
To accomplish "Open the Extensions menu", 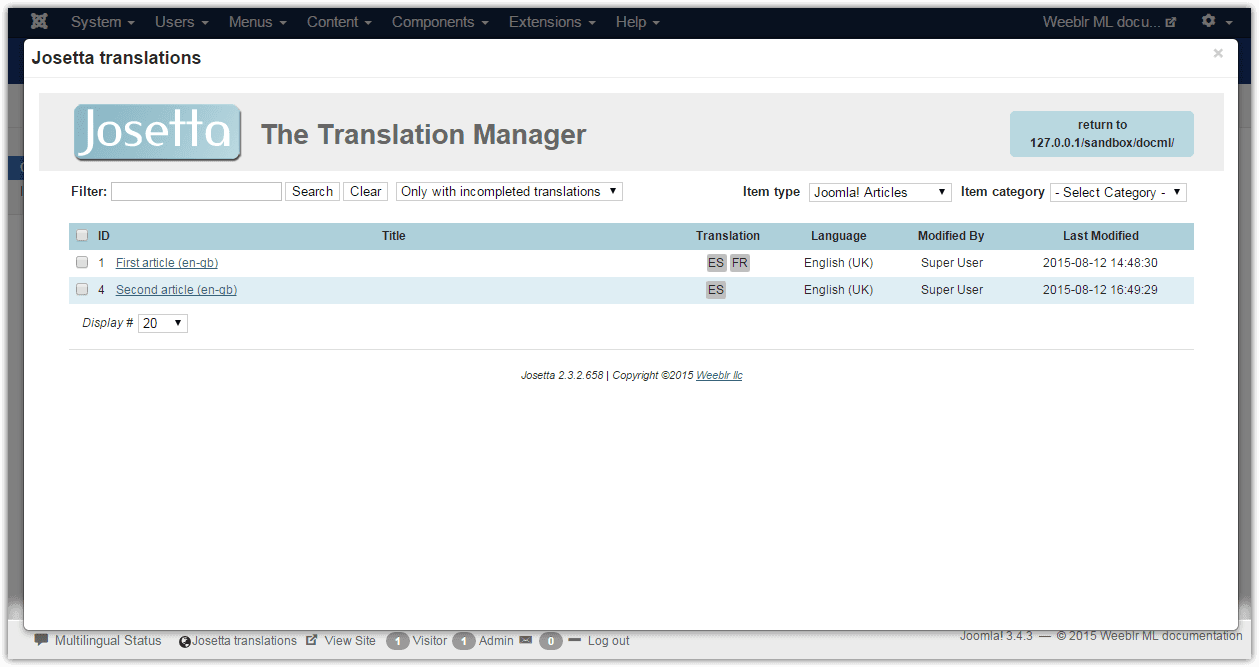I will [x=552, y=21].
